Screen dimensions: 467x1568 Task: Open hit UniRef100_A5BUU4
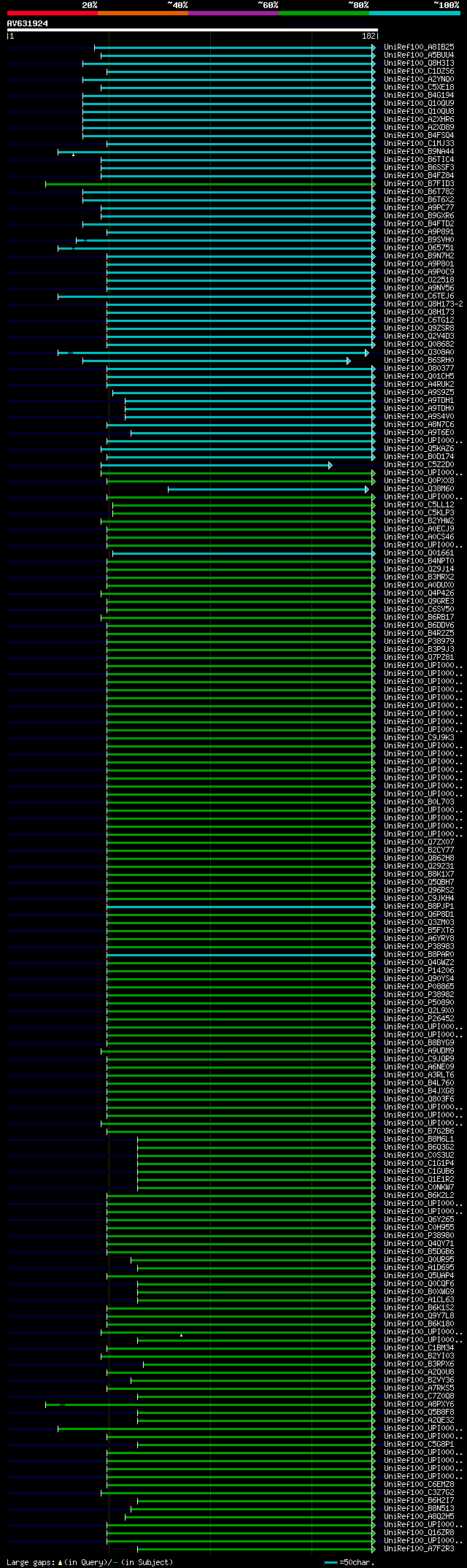pos(419,55)
